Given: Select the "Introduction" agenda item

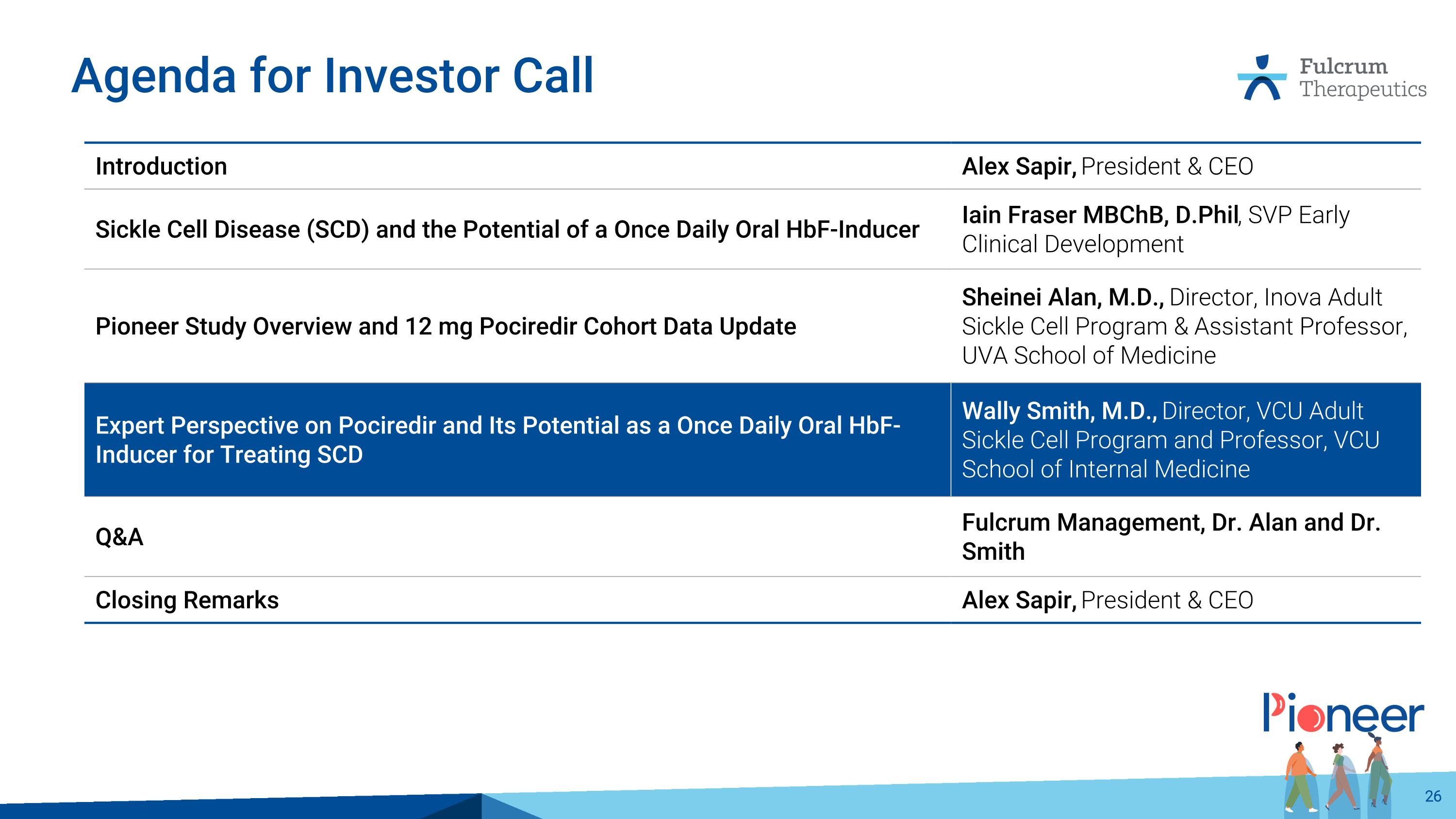Looking at the screenshot, I should point(161,167).
